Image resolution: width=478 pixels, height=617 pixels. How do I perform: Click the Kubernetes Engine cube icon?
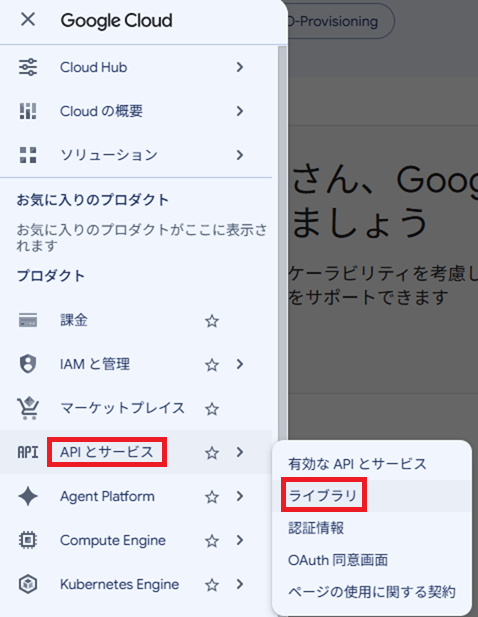pyautogui.click(x=28, y=584)
